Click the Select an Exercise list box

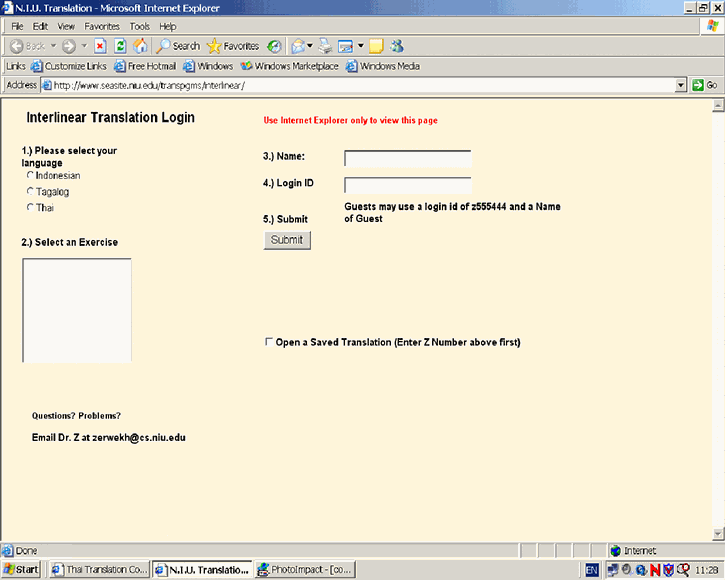[x=77, y=310]
